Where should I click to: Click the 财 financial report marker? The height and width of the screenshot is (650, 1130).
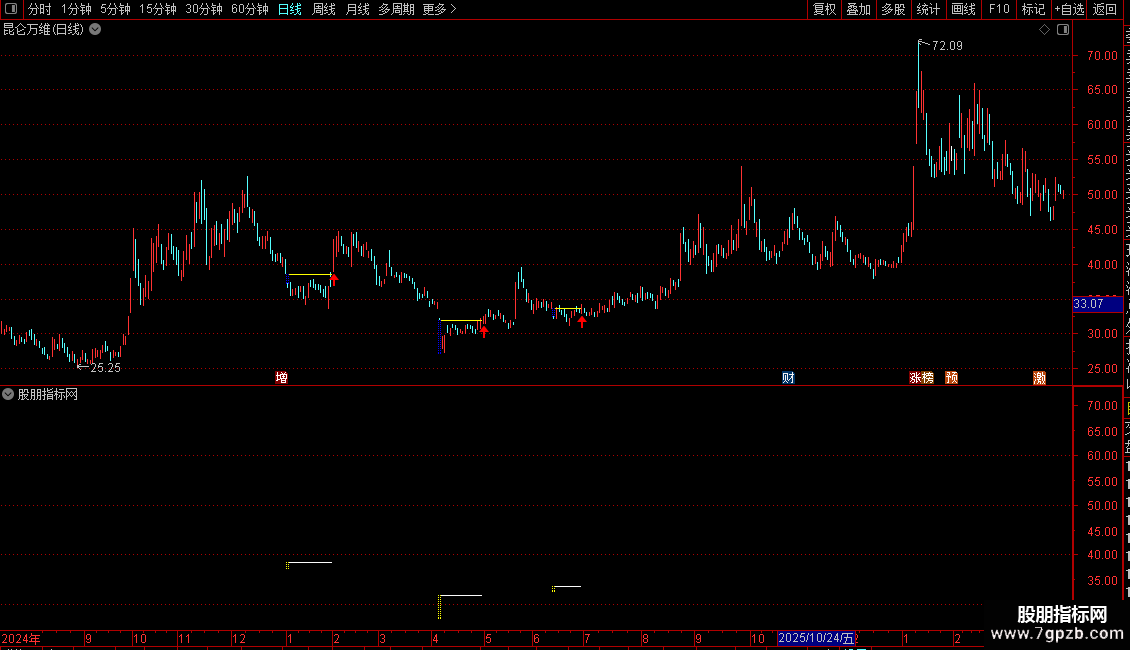[x=788, y=378]
